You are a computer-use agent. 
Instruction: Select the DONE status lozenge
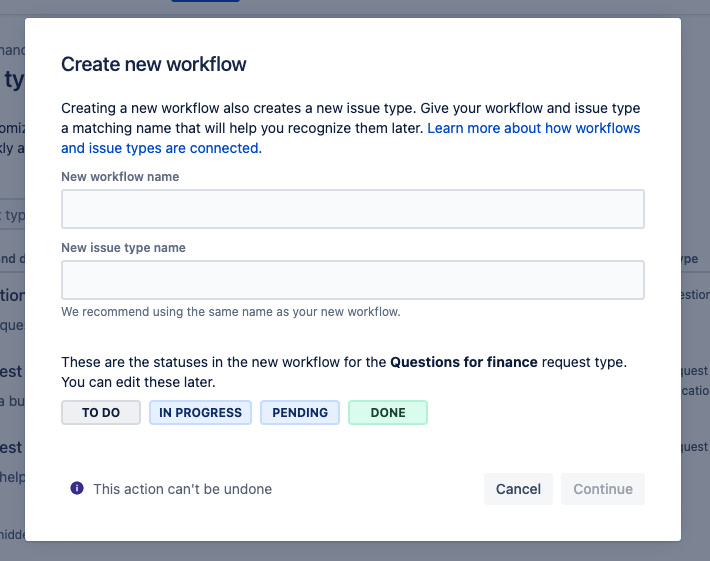pyautogui.click(x=388, y=412)
